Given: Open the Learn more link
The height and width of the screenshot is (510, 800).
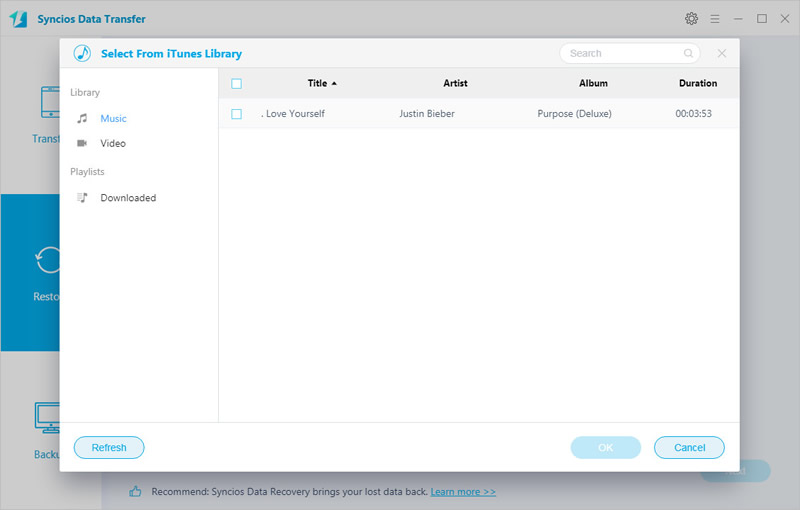Looking at the screenshot, I should (x=463, y=492).
